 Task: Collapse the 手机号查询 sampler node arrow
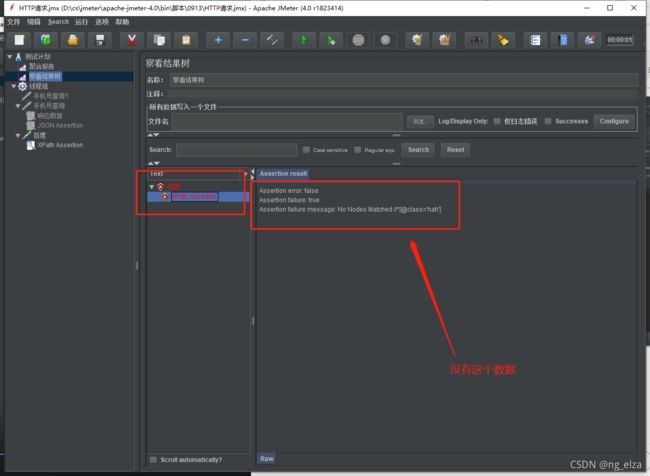[x=18, y=106]
